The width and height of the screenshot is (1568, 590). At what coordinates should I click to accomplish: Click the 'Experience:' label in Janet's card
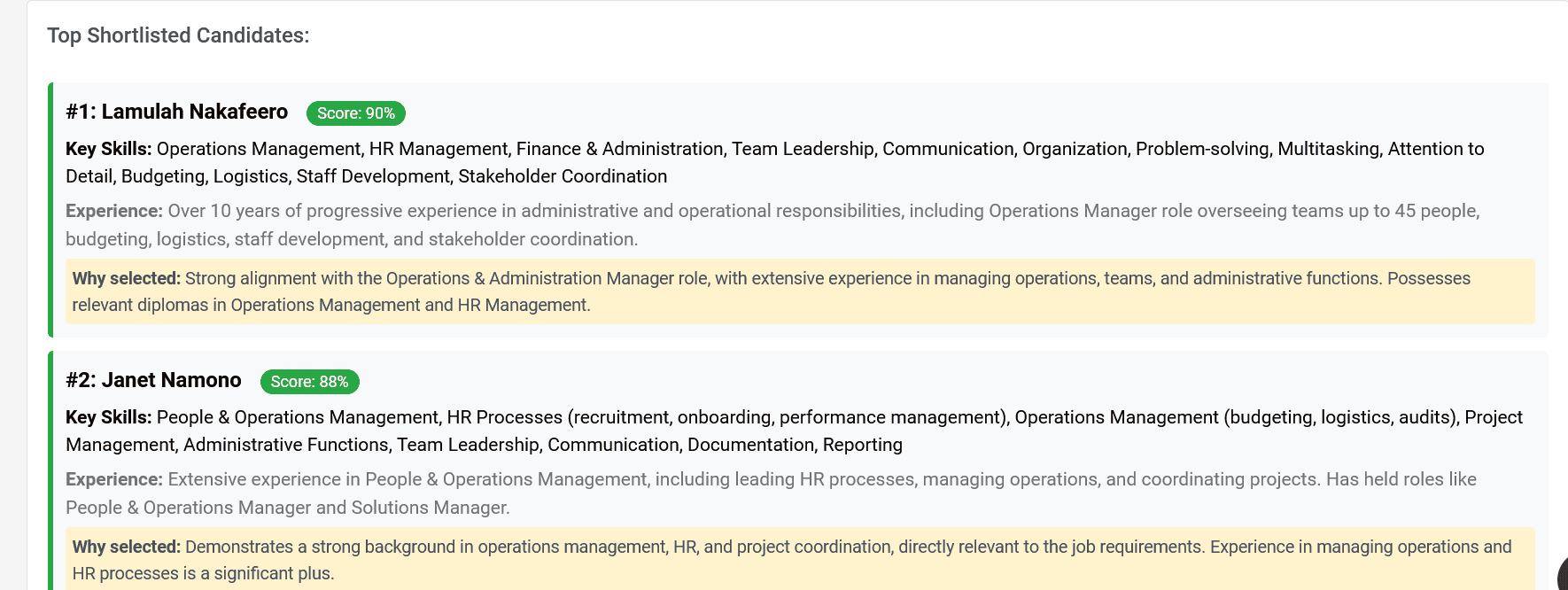pos(113,479)
